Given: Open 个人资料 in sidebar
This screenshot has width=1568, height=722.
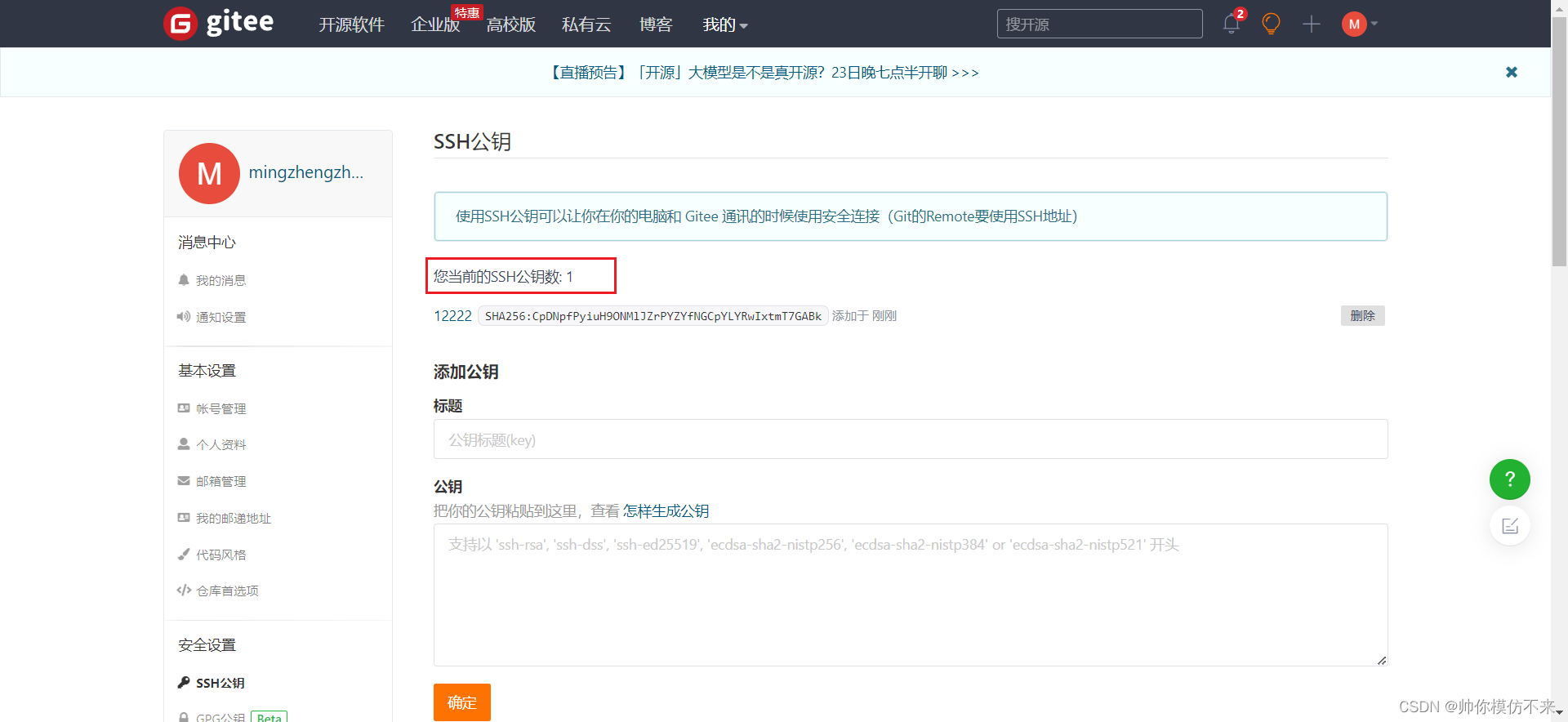Looking at the screenshot, I should pyautogui.click(x=220, y=444).
